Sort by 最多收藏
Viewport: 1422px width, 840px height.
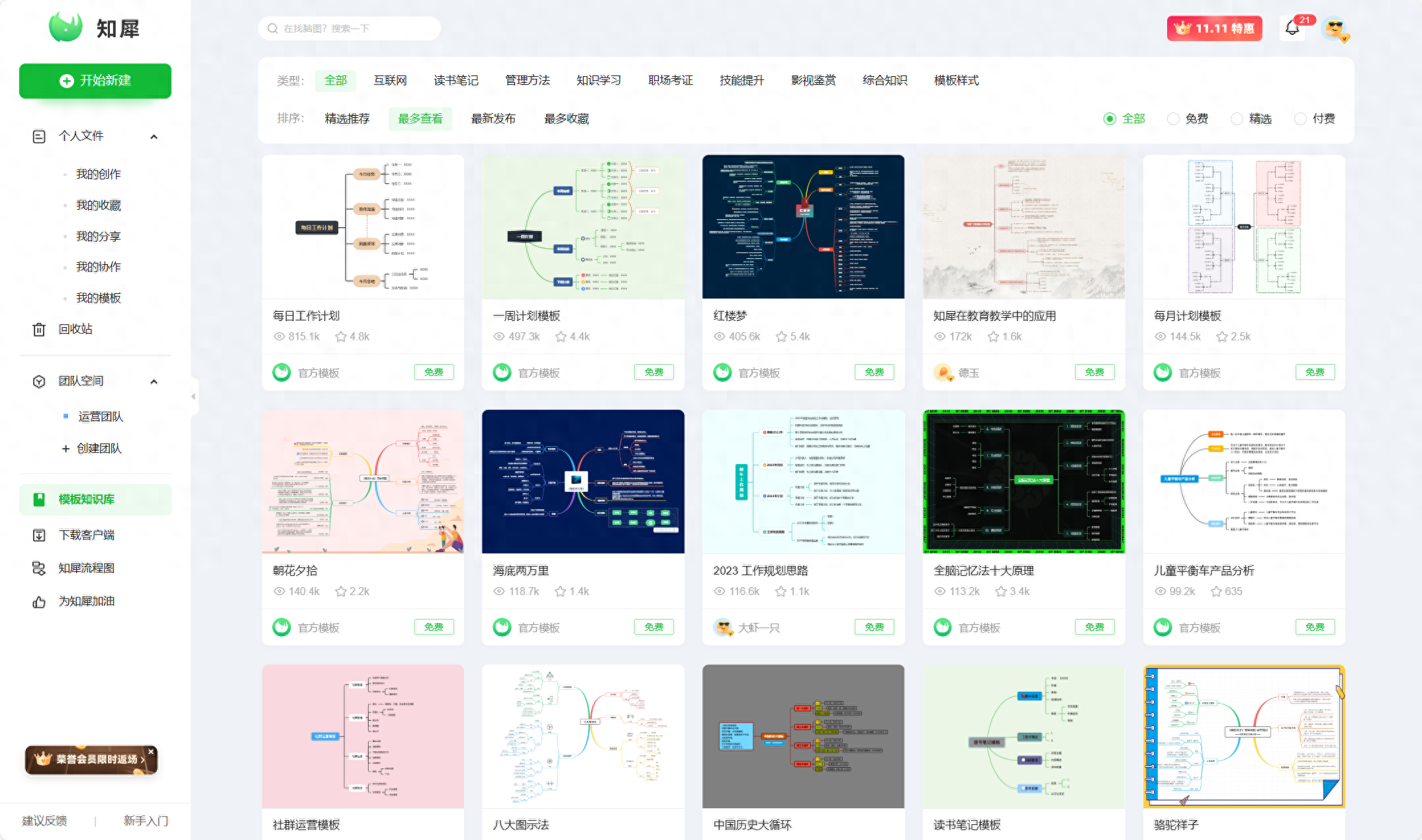[x=566, y=118]
